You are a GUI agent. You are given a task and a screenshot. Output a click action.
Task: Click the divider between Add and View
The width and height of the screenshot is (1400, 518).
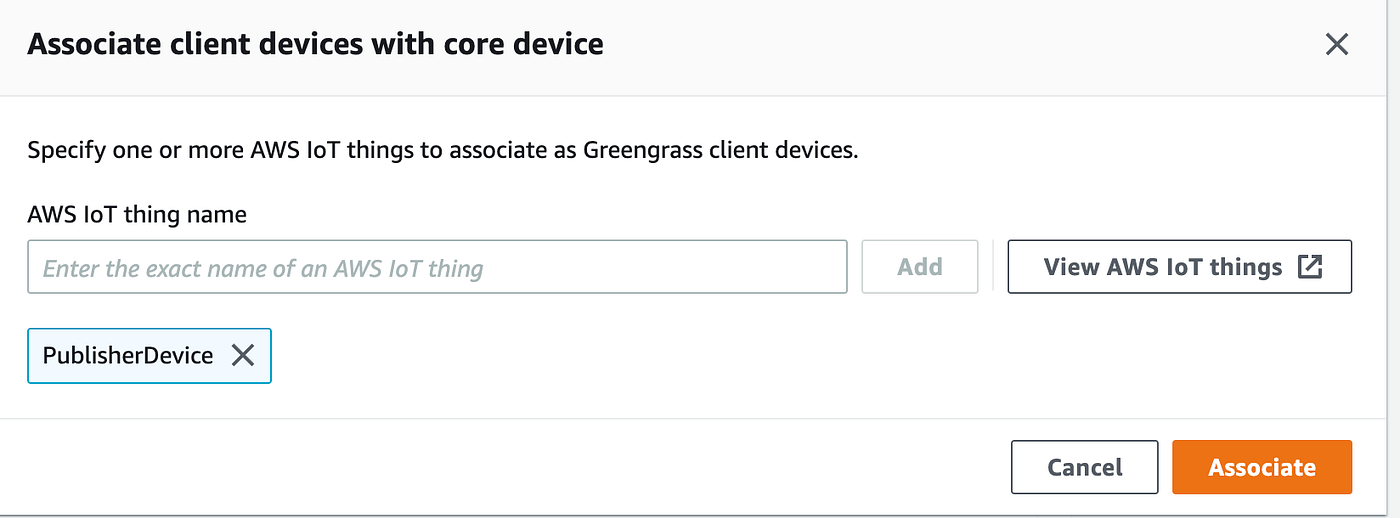(992, 267)
